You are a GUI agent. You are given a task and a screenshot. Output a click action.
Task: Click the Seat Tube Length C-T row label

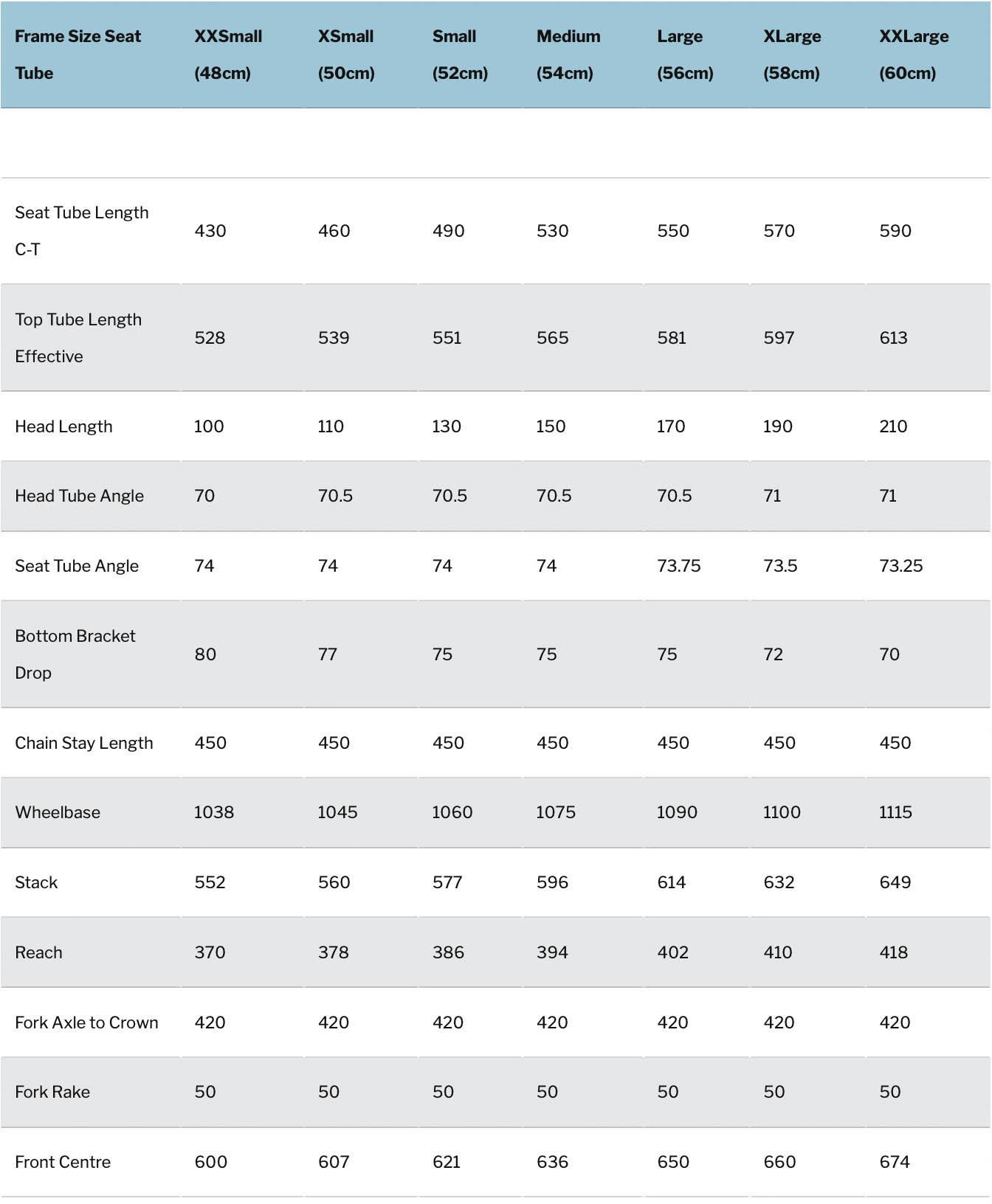click(81, 231)
